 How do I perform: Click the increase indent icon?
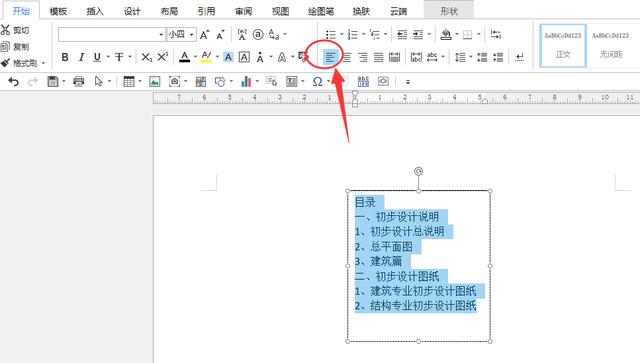coord(418,35)
